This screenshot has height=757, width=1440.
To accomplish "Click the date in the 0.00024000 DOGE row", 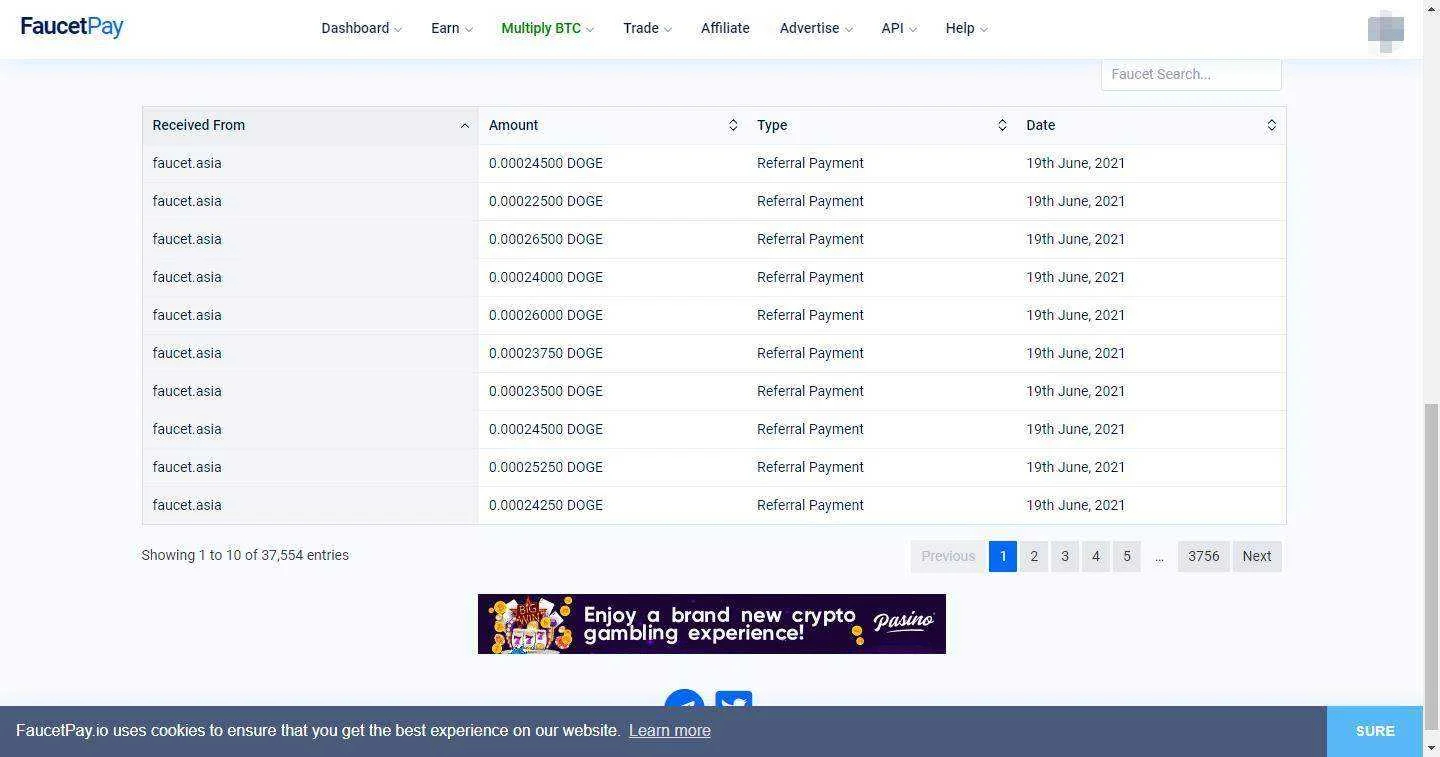I will (x=1075, y=277).
